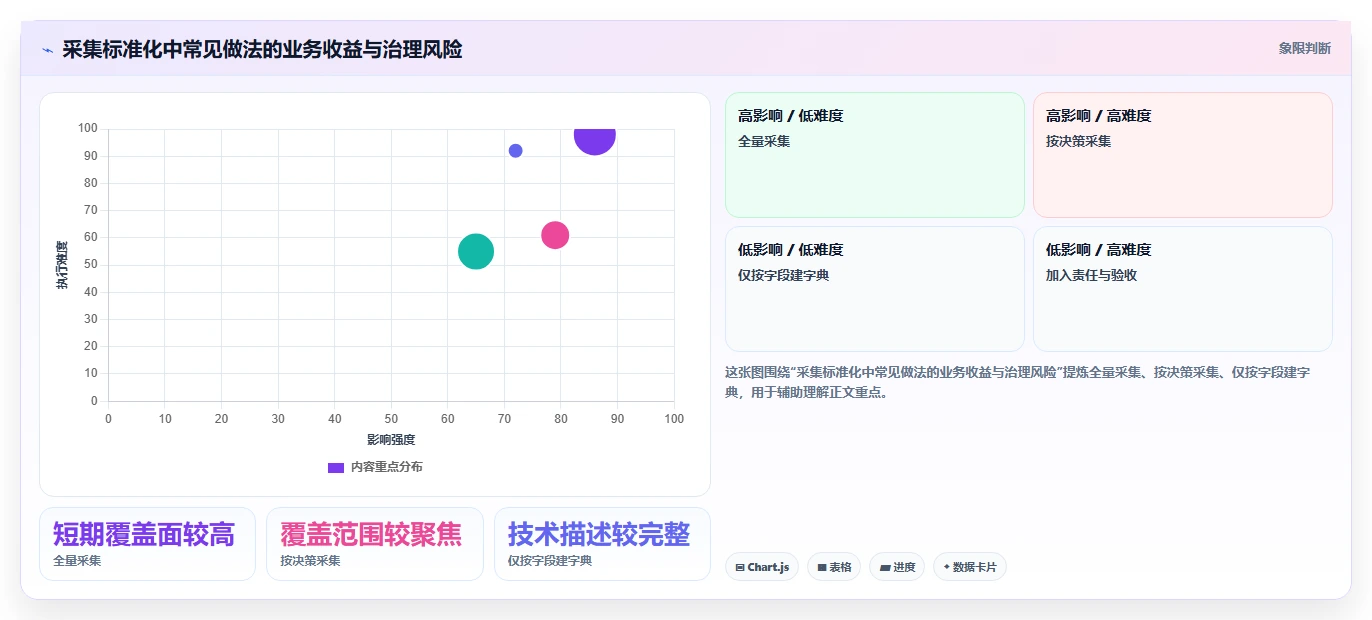
Task: Click the pink bubble in chart
Action: (555, 235)
